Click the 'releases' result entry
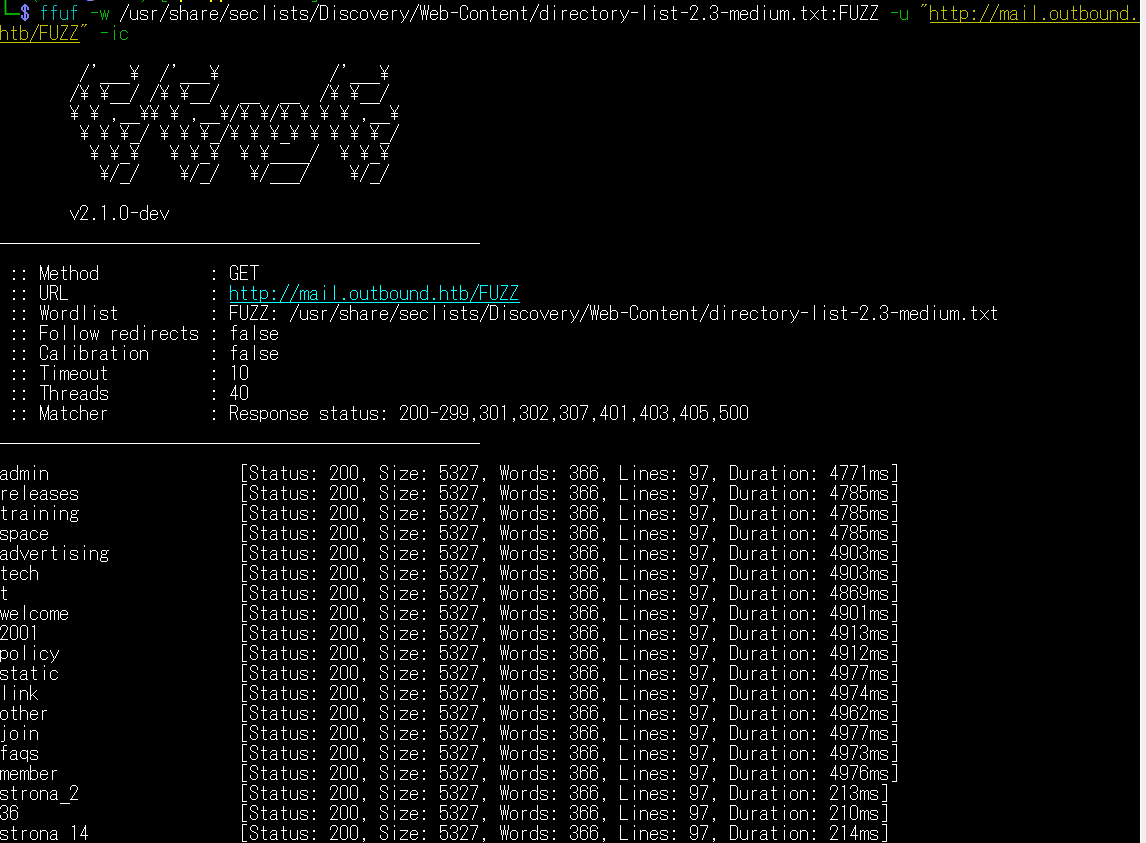Viewport: 1146px width, 843px height. (39, 494)
